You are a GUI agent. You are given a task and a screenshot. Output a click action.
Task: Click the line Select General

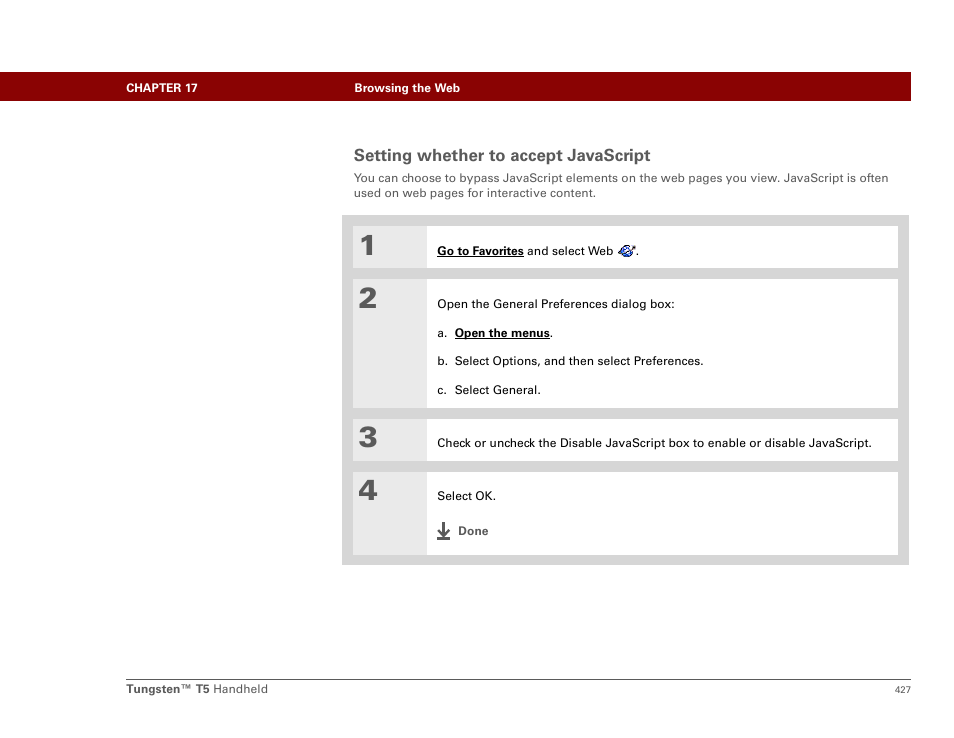497,390
